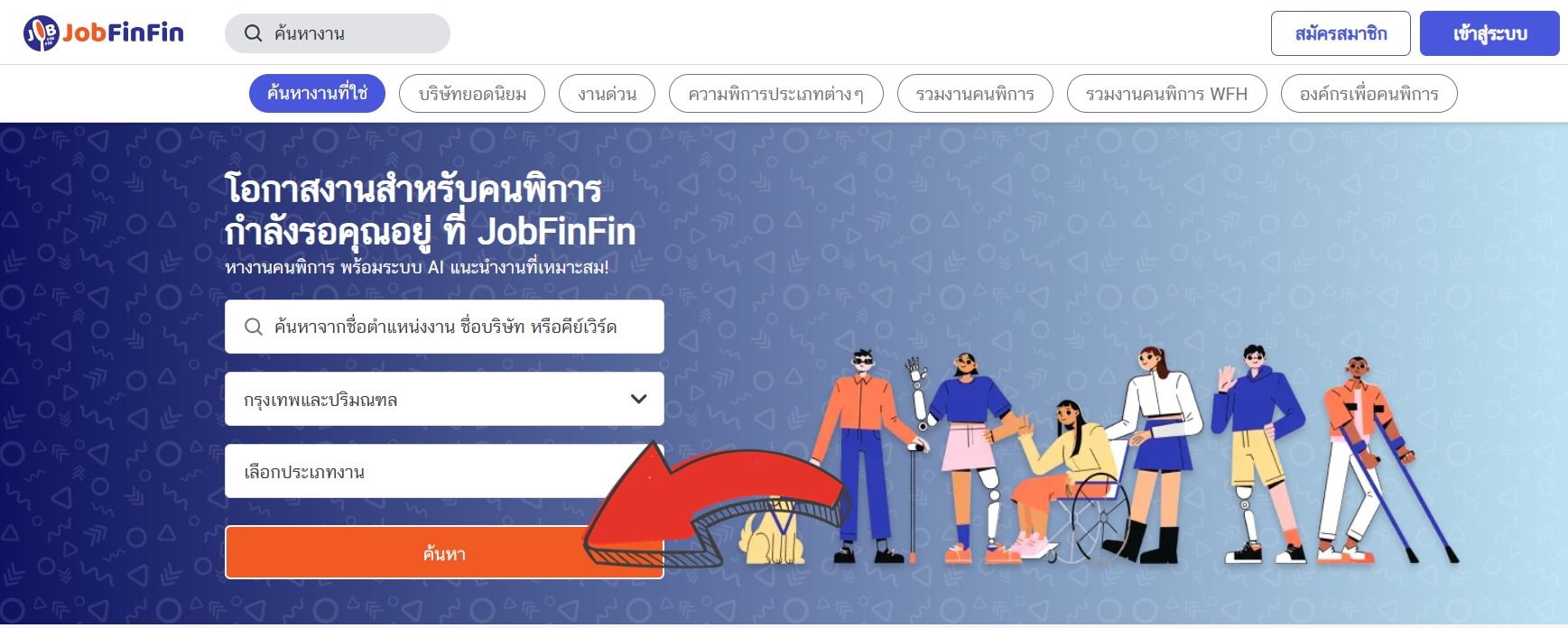Open the กรุงเทพและปริมณฑล location dropdown
Screen dimensions: 1568x628
444,399
